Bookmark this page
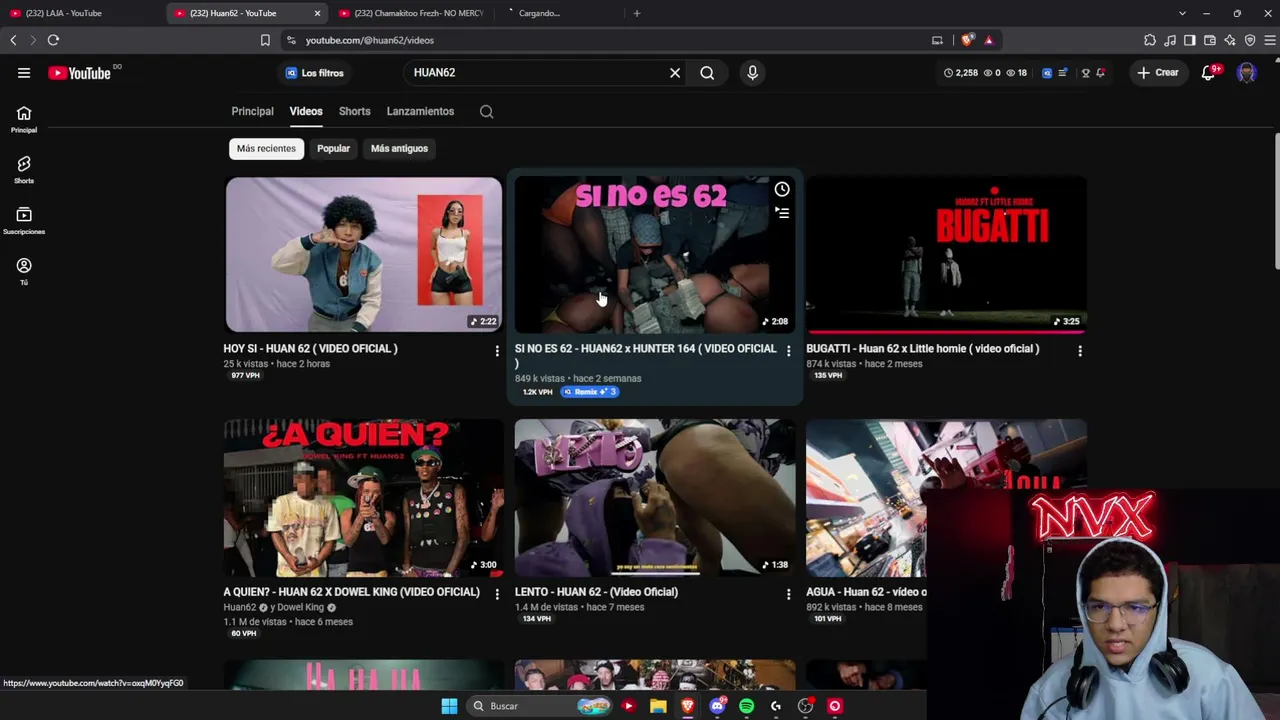This screenshot has height=720, width=1280. (265, 40)
